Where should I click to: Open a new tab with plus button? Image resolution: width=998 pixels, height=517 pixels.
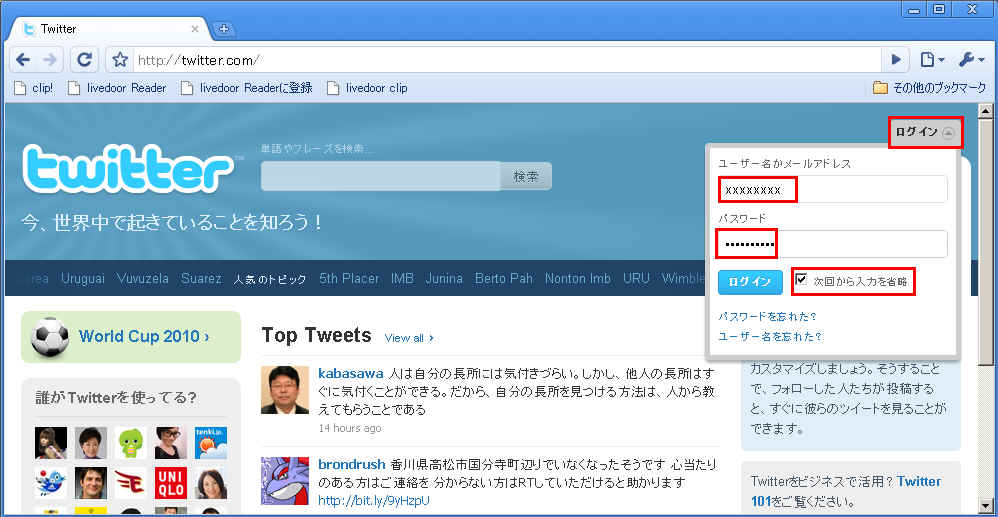tap(224, 29)
